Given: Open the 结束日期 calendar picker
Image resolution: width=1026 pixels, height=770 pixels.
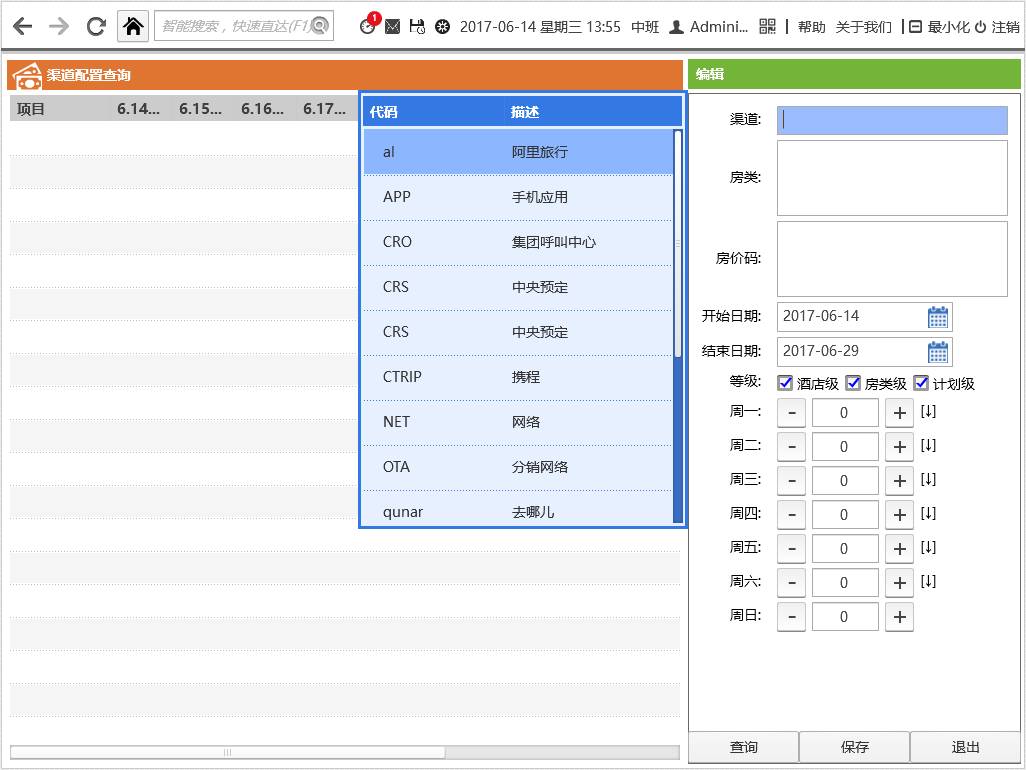Looking at the screenshot, I should coord(938,351).
